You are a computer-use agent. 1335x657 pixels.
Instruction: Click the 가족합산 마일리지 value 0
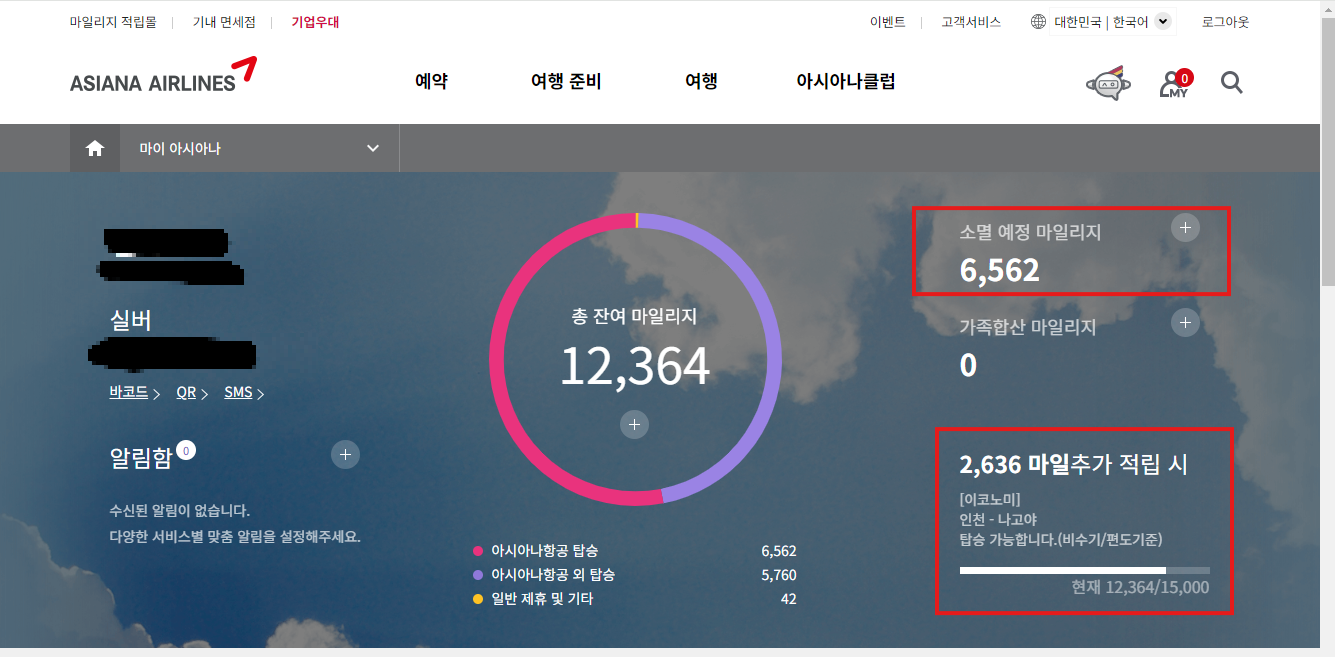click(x=968, y=366)
